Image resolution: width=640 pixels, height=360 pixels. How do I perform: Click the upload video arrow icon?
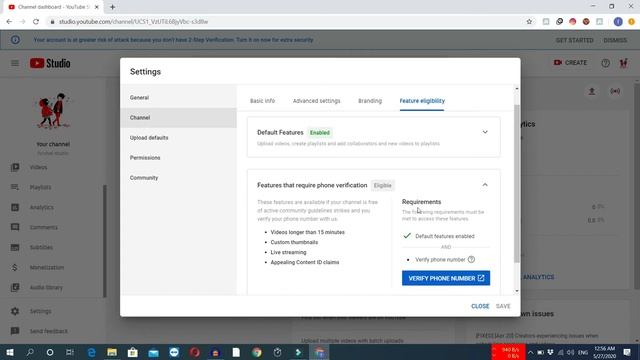click(x=591, y=91)
